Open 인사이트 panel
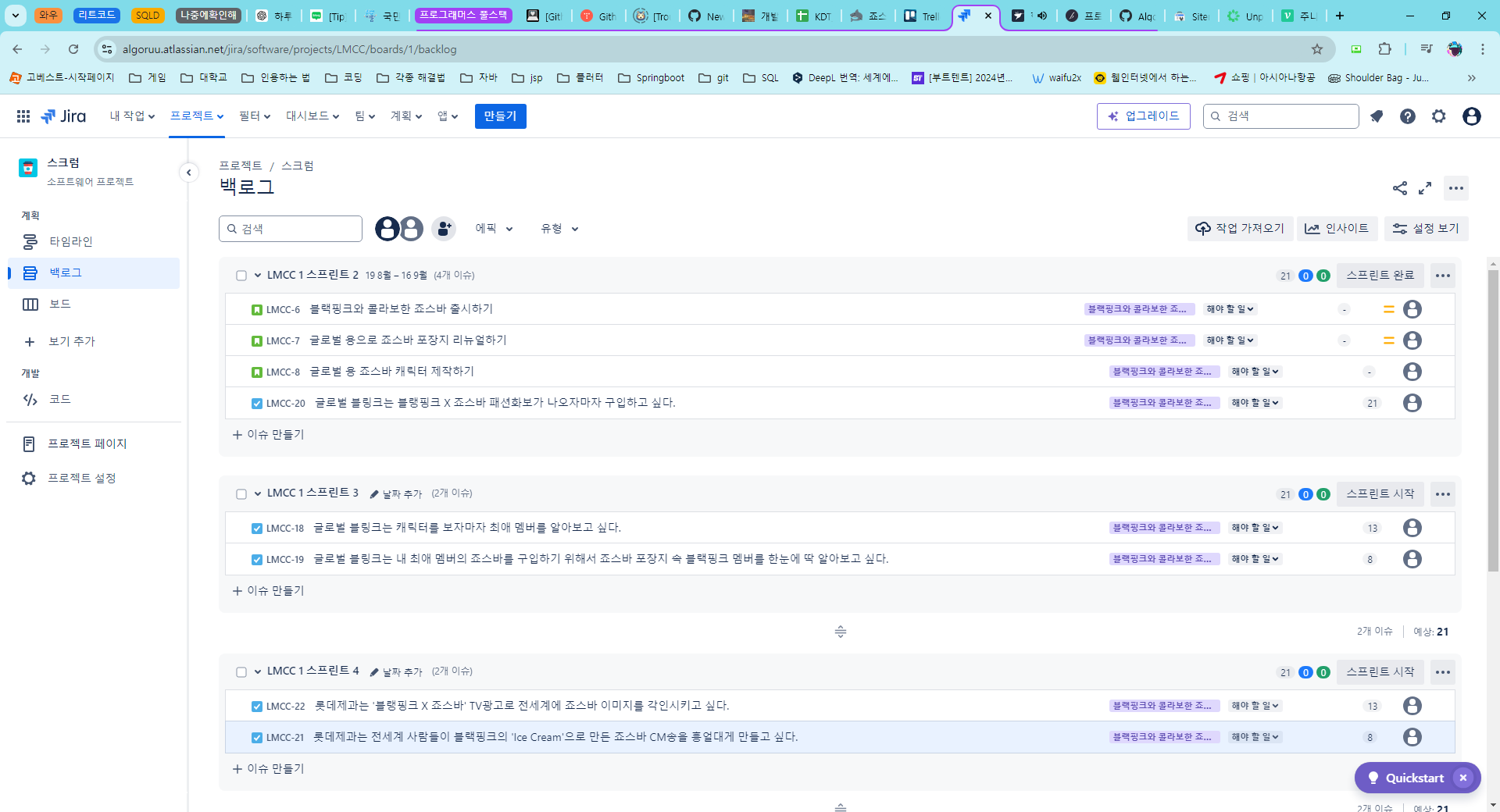Screen dimensions: 1500x812 pos(1337,229)
